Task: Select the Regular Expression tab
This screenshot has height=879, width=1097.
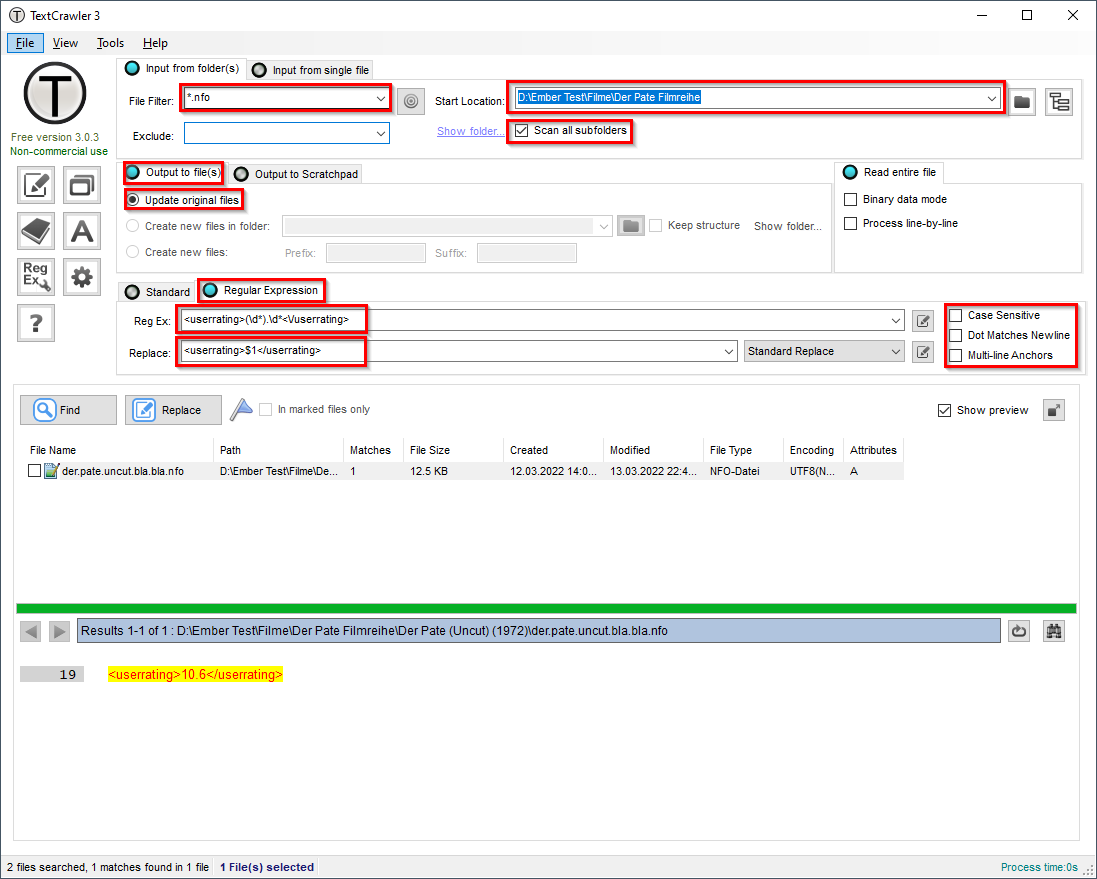Action: point(261,290)
